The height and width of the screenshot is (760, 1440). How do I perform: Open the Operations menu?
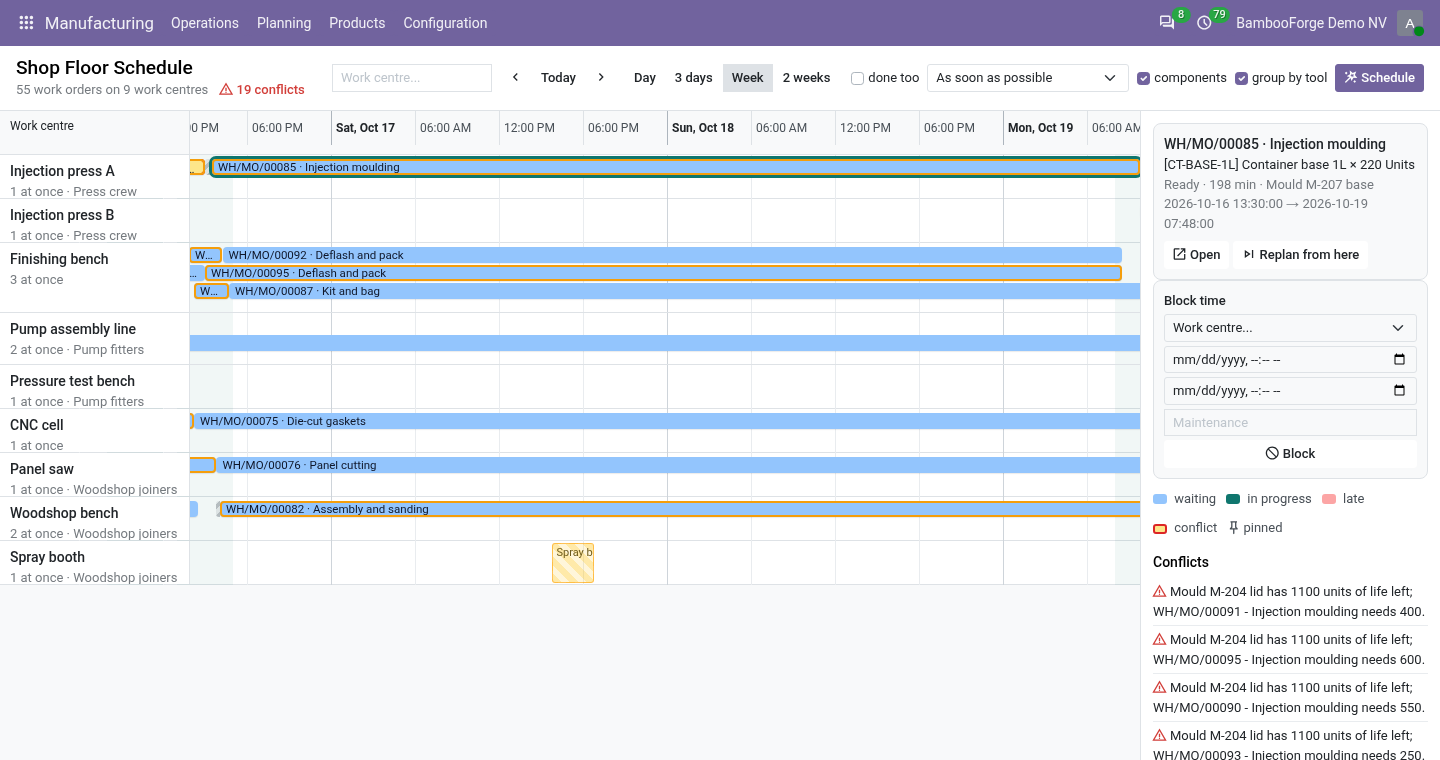[205, 23]
